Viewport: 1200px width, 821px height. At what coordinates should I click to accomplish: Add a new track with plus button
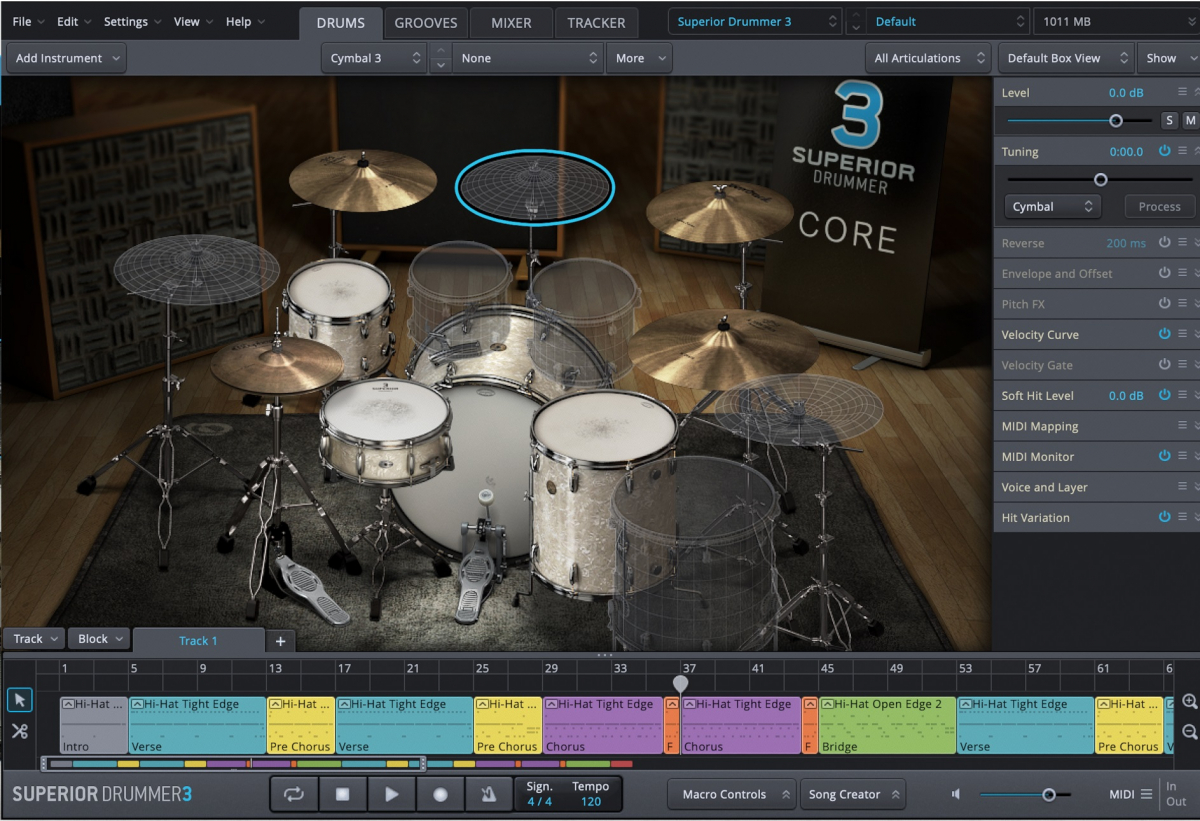click(x=280, y=641)
